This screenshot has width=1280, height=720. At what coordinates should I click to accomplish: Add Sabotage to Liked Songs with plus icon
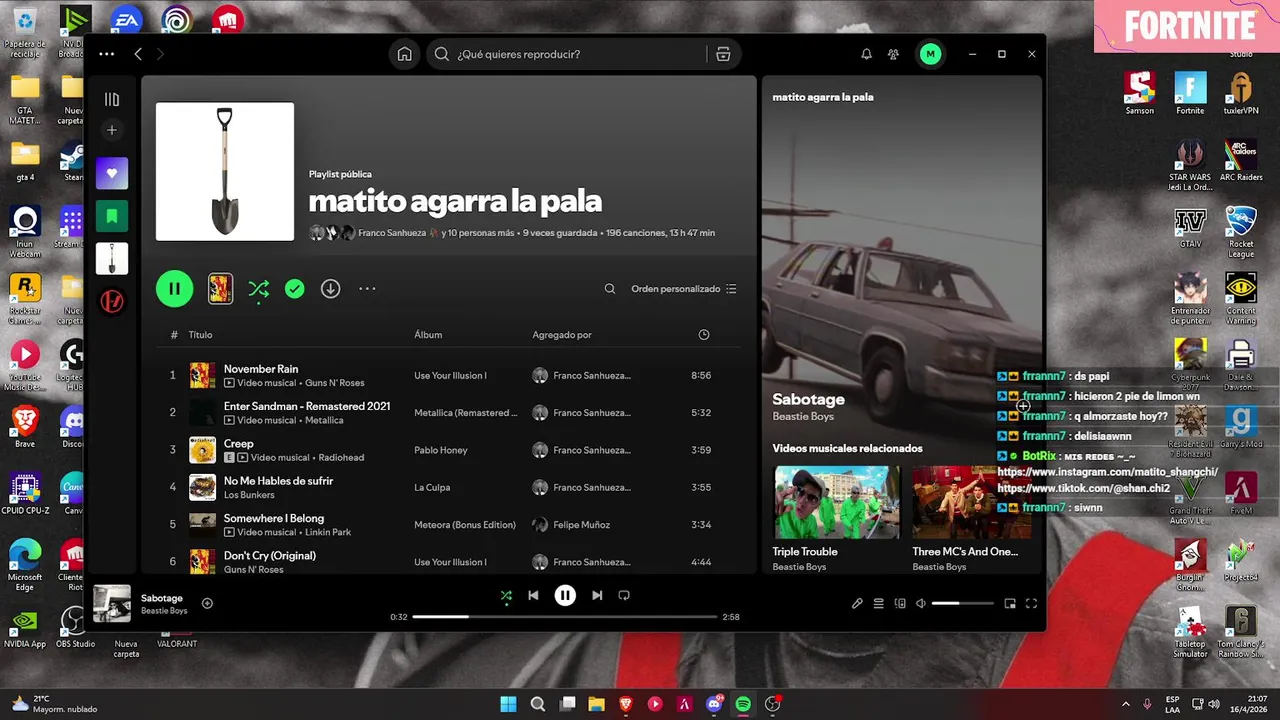[207, 603]
